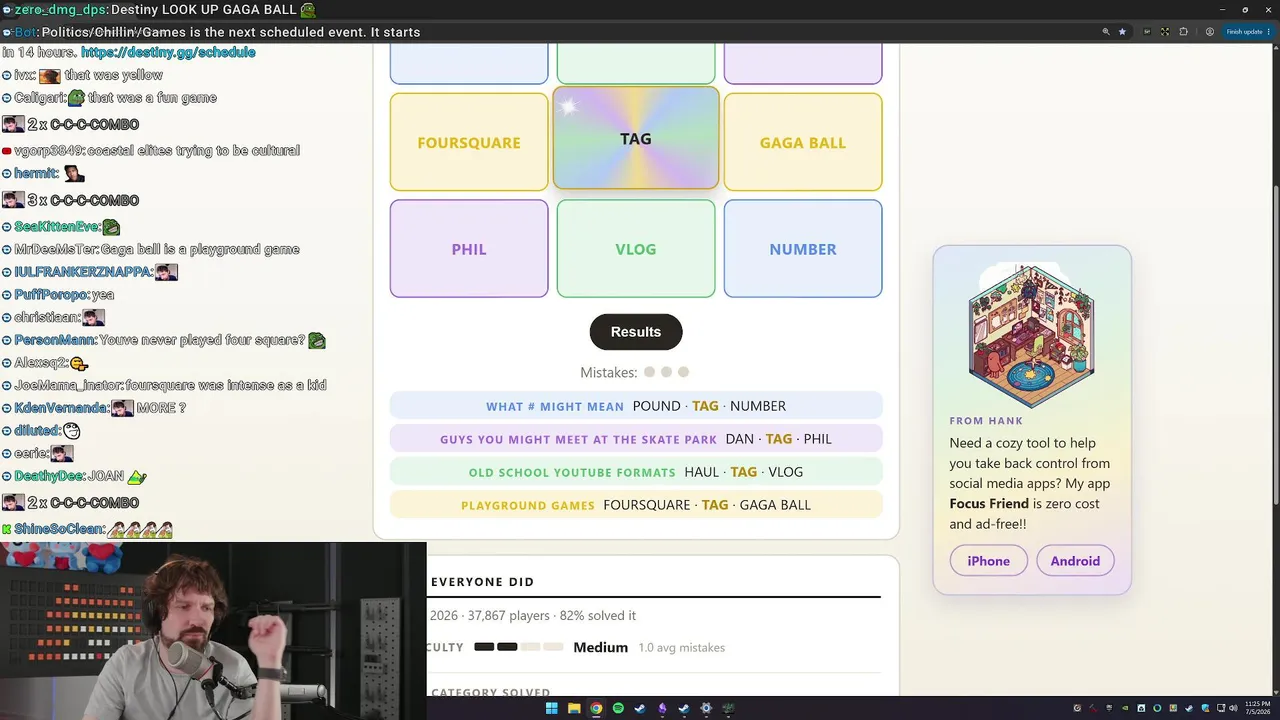Click the emote after Alexsq2's name
The height and width of the screenshot is (720, 1280).
(79, 363)
